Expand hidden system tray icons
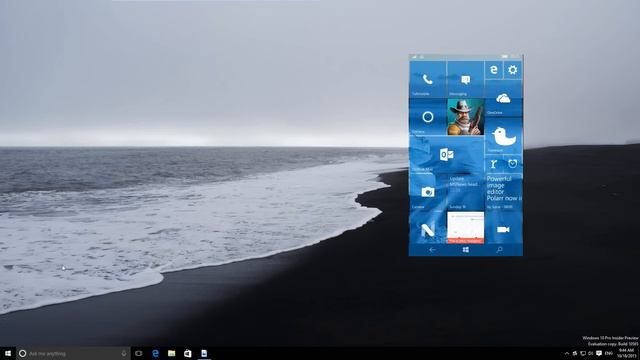 [567, 353]
